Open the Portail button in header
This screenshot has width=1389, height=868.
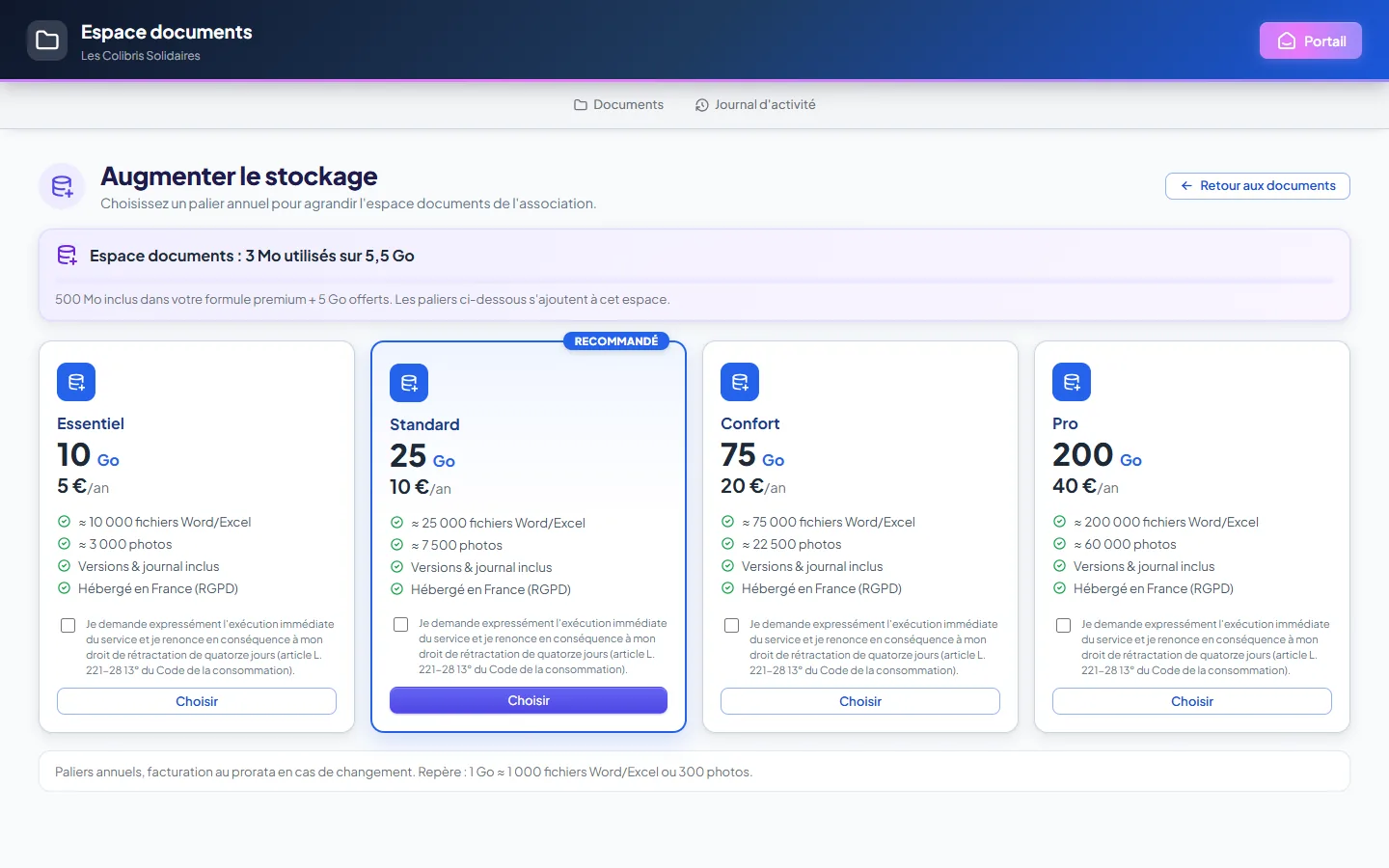pyautogui.click(x=1311, y=41)
